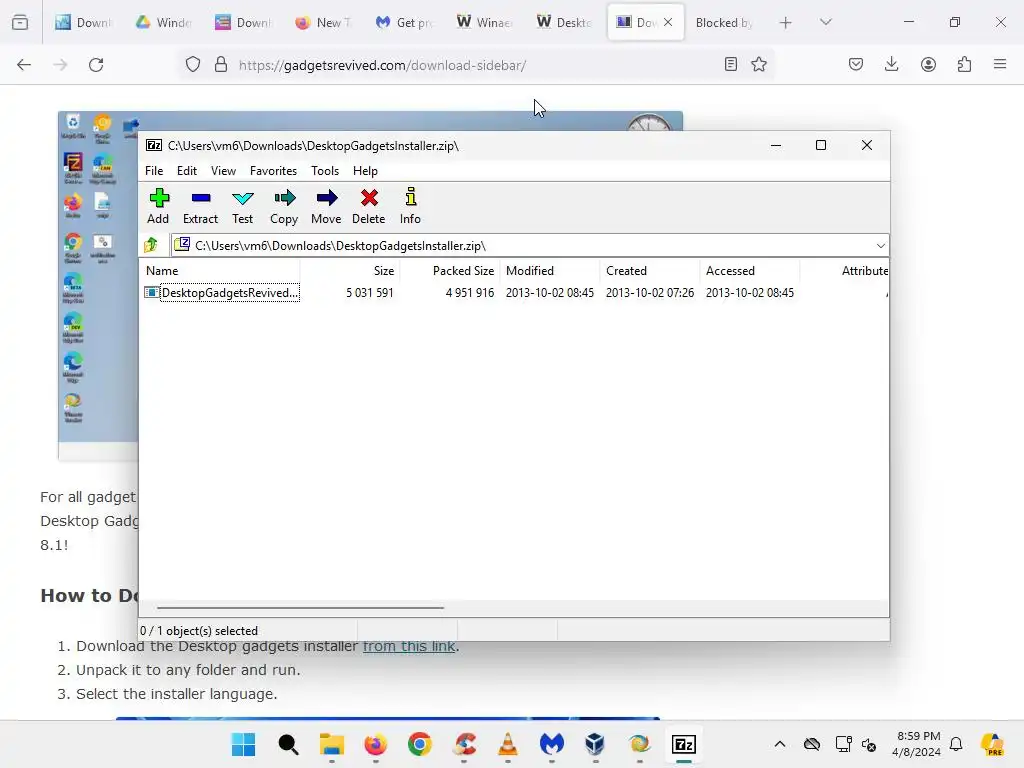The width and height of the screenshot is (1024, 768).
Task: Open notifications bell in taskbar
Action: tap(956, 744)
